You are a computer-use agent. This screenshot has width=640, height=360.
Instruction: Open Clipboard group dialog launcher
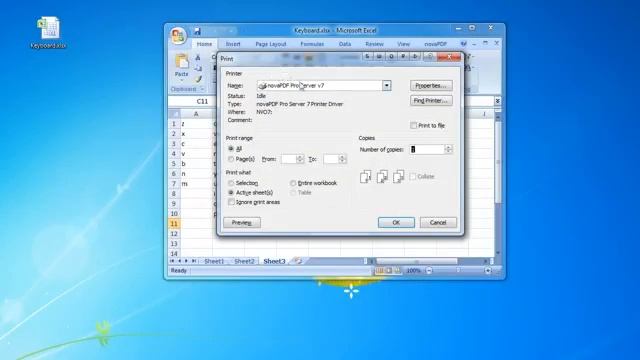pos(202,89)
